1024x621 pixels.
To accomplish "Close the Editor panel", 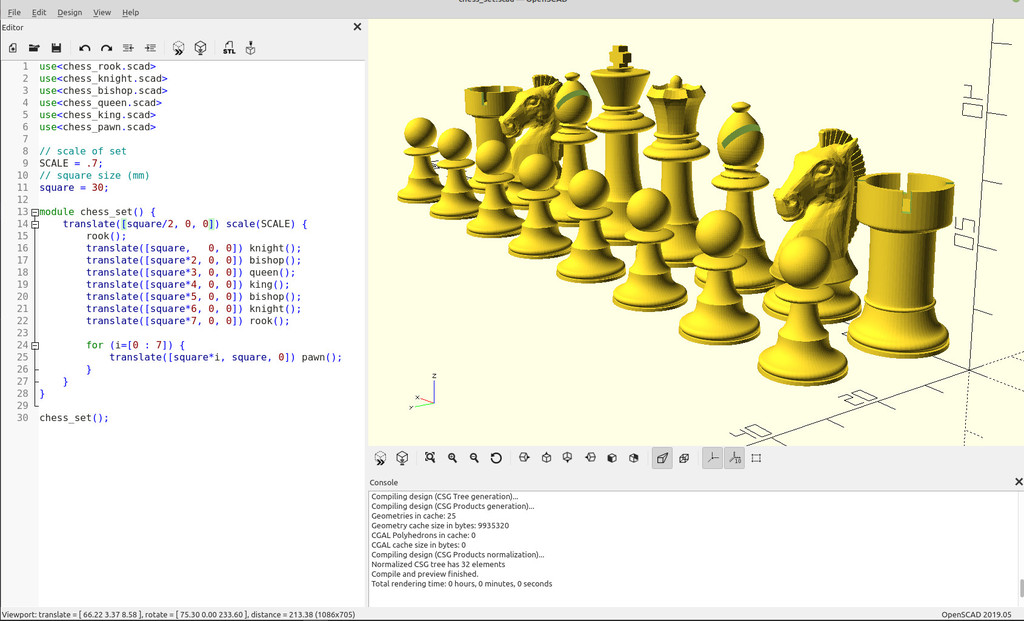I will (x=357, y=27).
